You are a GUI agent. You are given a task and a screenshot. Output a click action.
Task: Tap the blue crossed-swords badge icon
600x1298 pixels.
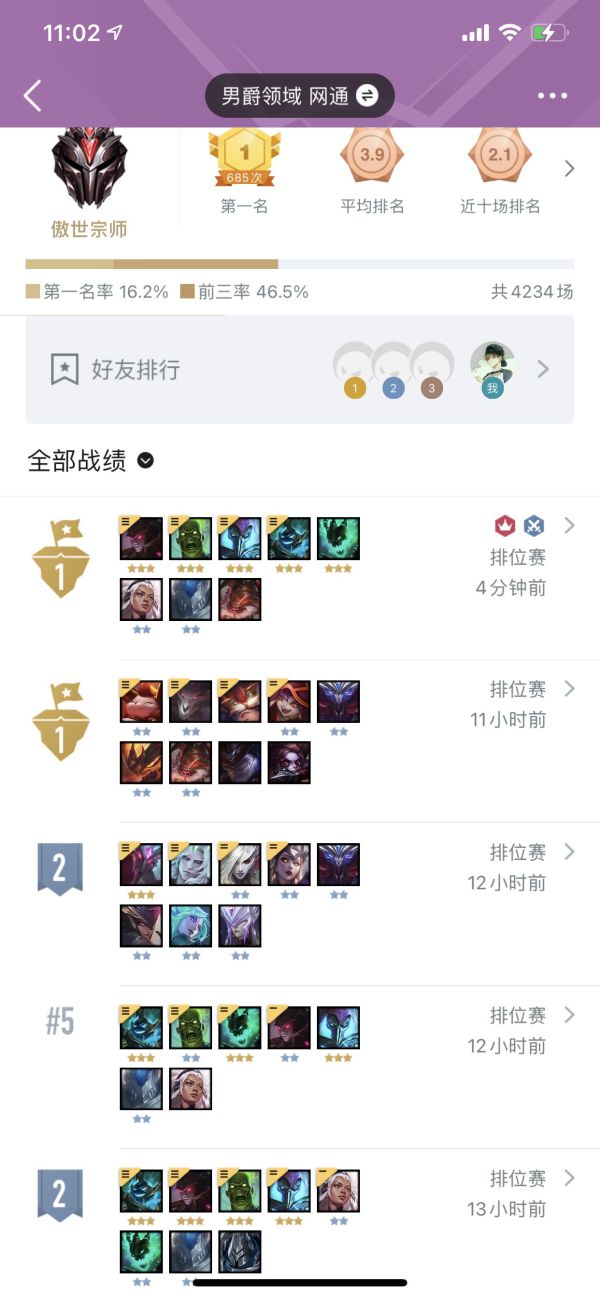point(535,526)
